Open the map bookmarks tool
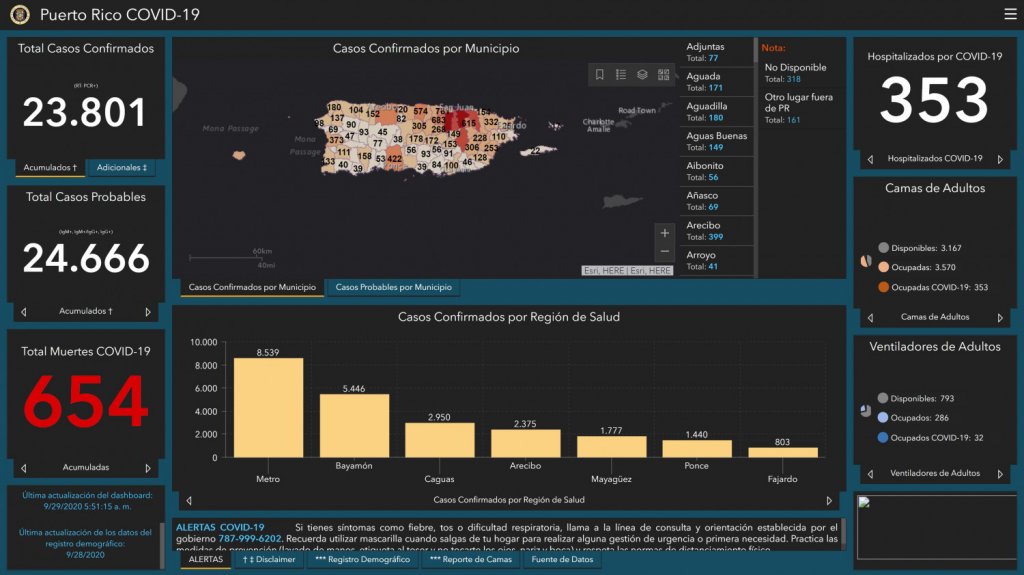The width and height of the screenshot is (1024, 575). pyautogui.click(x=600, y=75)
